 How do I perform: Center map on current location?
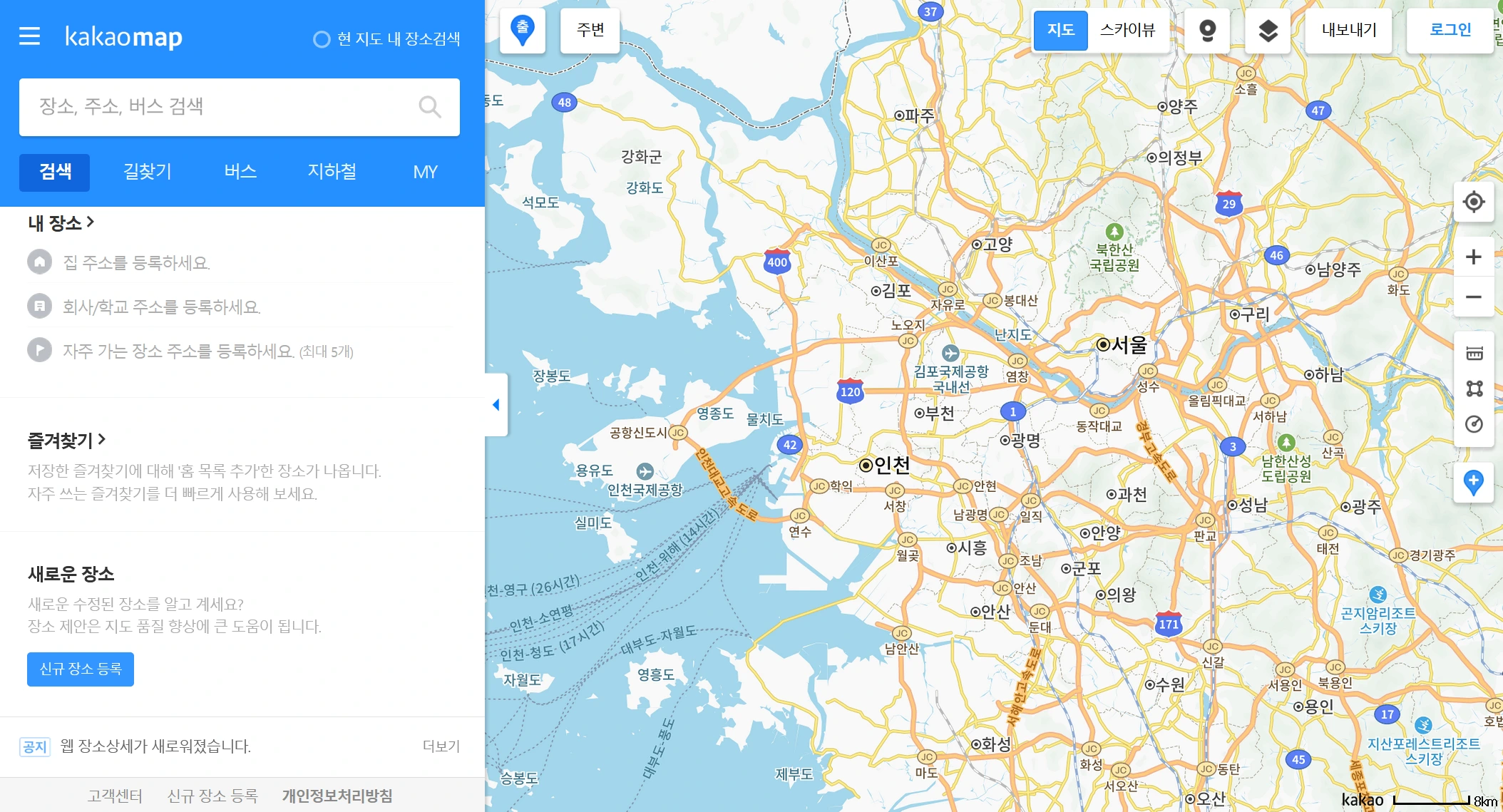pyautogui.click(x=1474, y=202)
